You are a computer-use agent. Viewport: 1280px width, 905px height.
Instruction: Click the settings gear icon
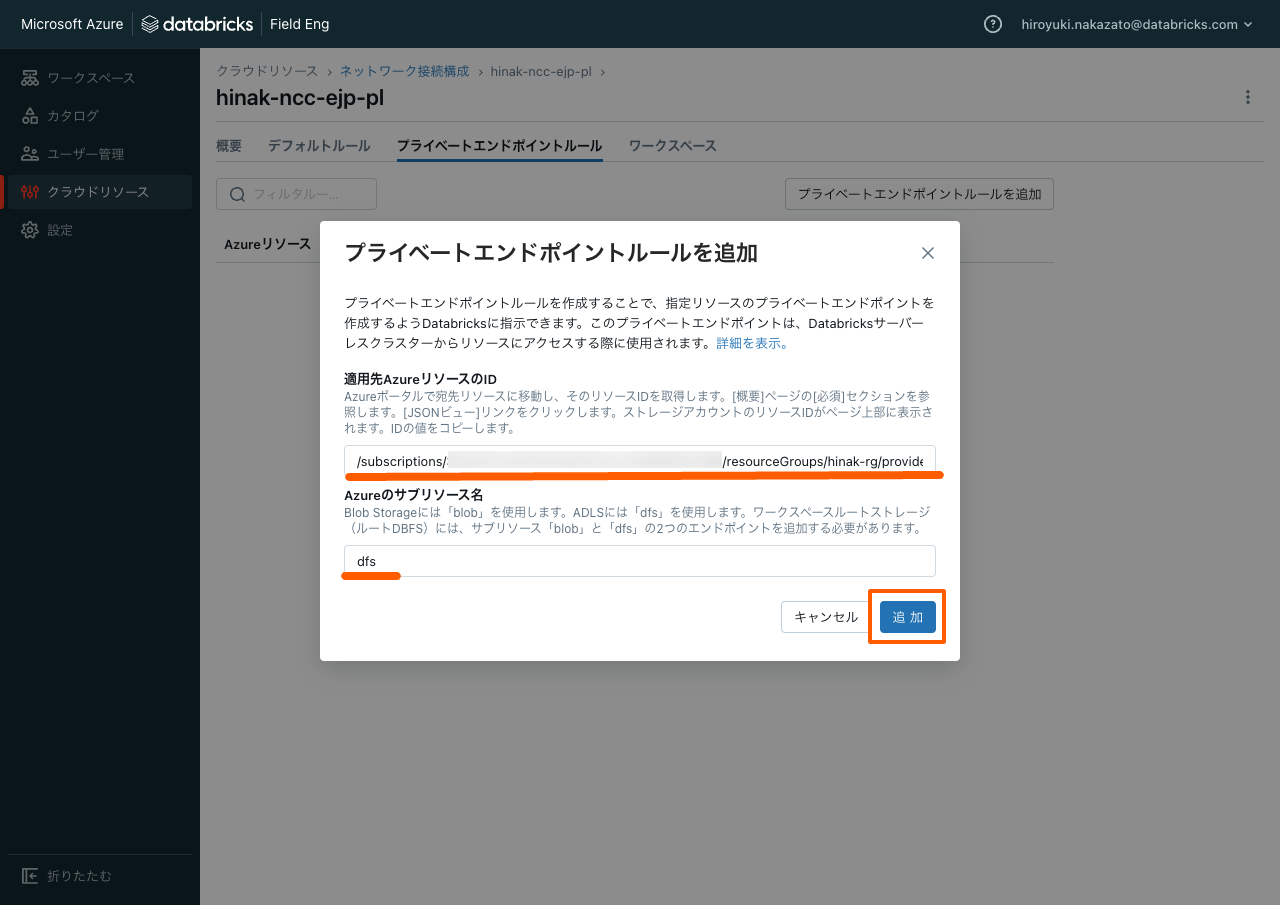[x=30, y=230]
